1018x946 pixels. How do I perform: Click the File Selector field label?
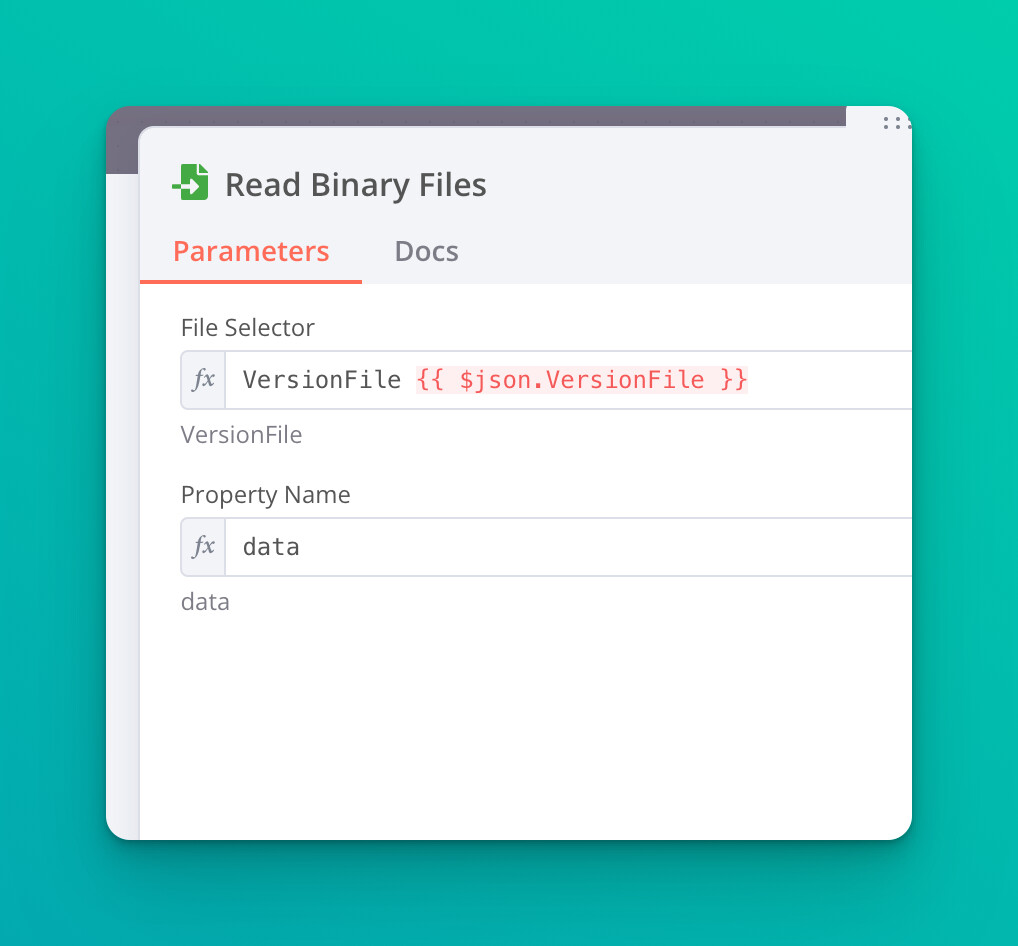(247, 327)
